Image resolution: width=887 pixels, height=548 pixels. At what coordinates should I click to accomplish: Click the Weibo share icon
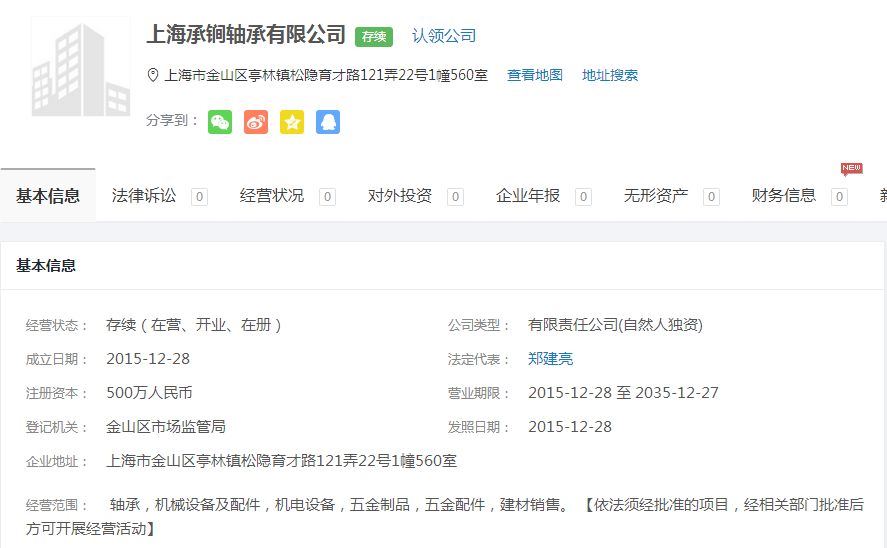[x=256, y=122]
